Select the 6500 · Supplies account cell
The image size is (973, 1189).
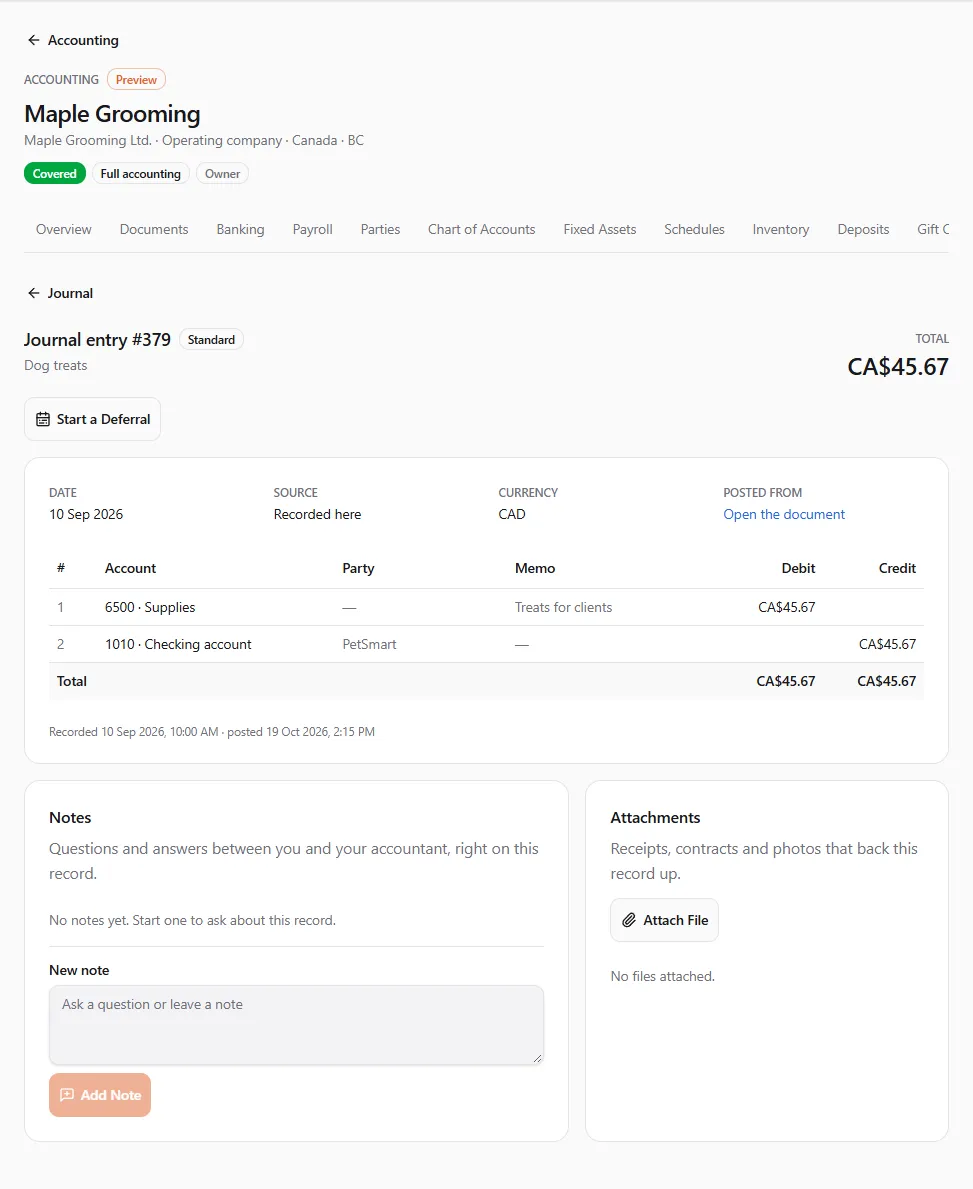150,607
